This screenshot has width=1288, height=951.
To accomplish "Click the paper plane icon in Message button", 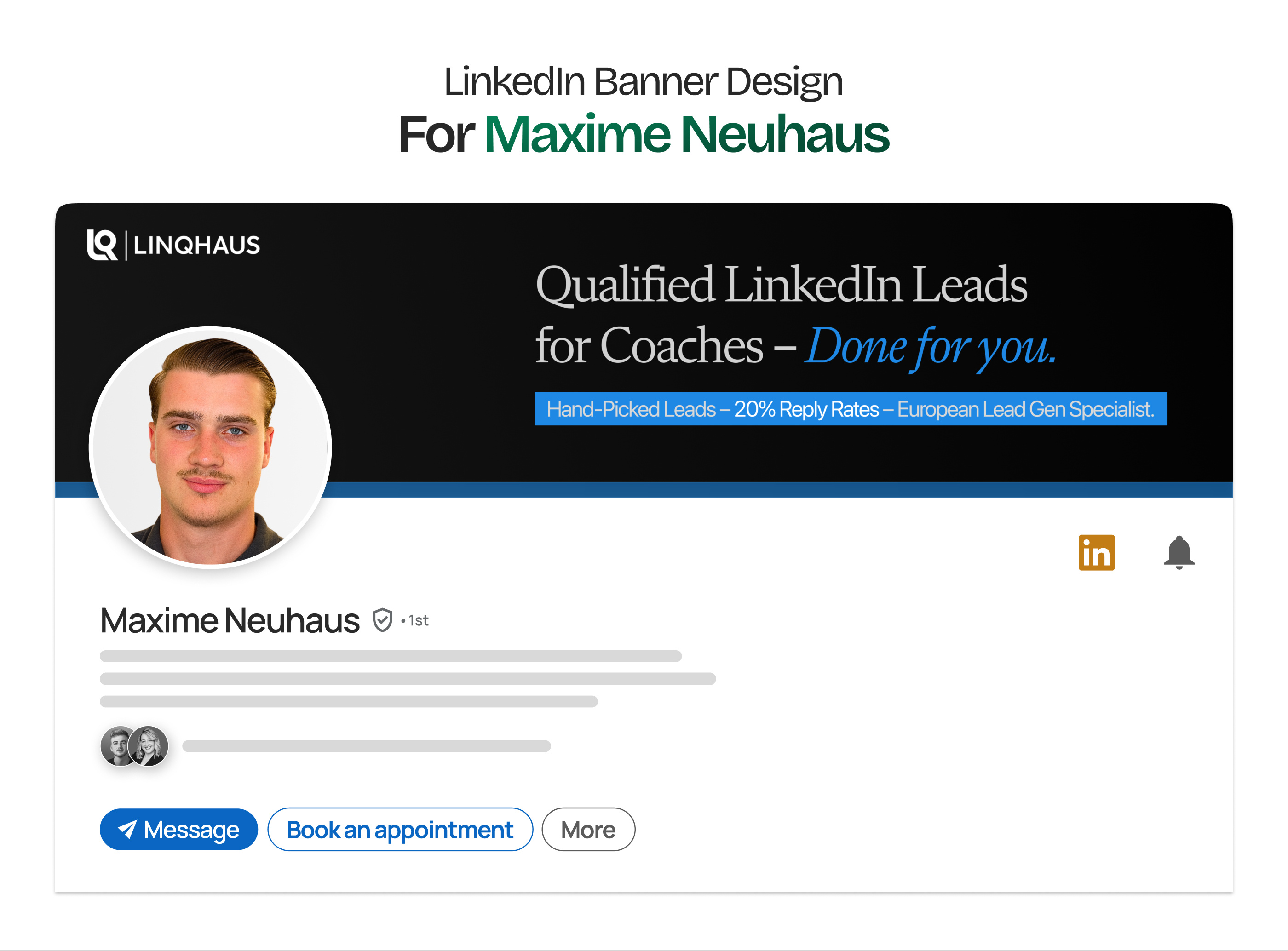I will [128, 830].
